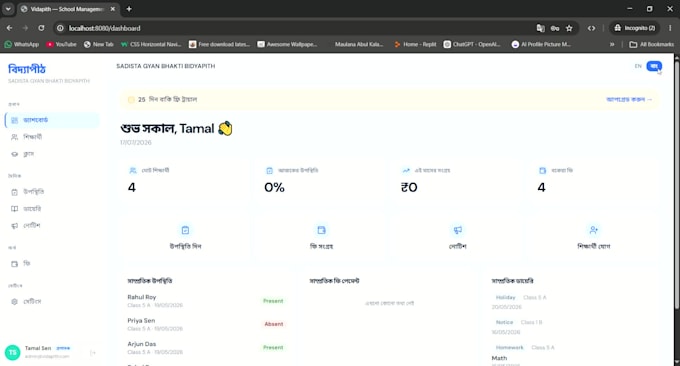680x366 pixels.
Task: Open the New Tab bookmark
Action: click(x=98, y=44)
